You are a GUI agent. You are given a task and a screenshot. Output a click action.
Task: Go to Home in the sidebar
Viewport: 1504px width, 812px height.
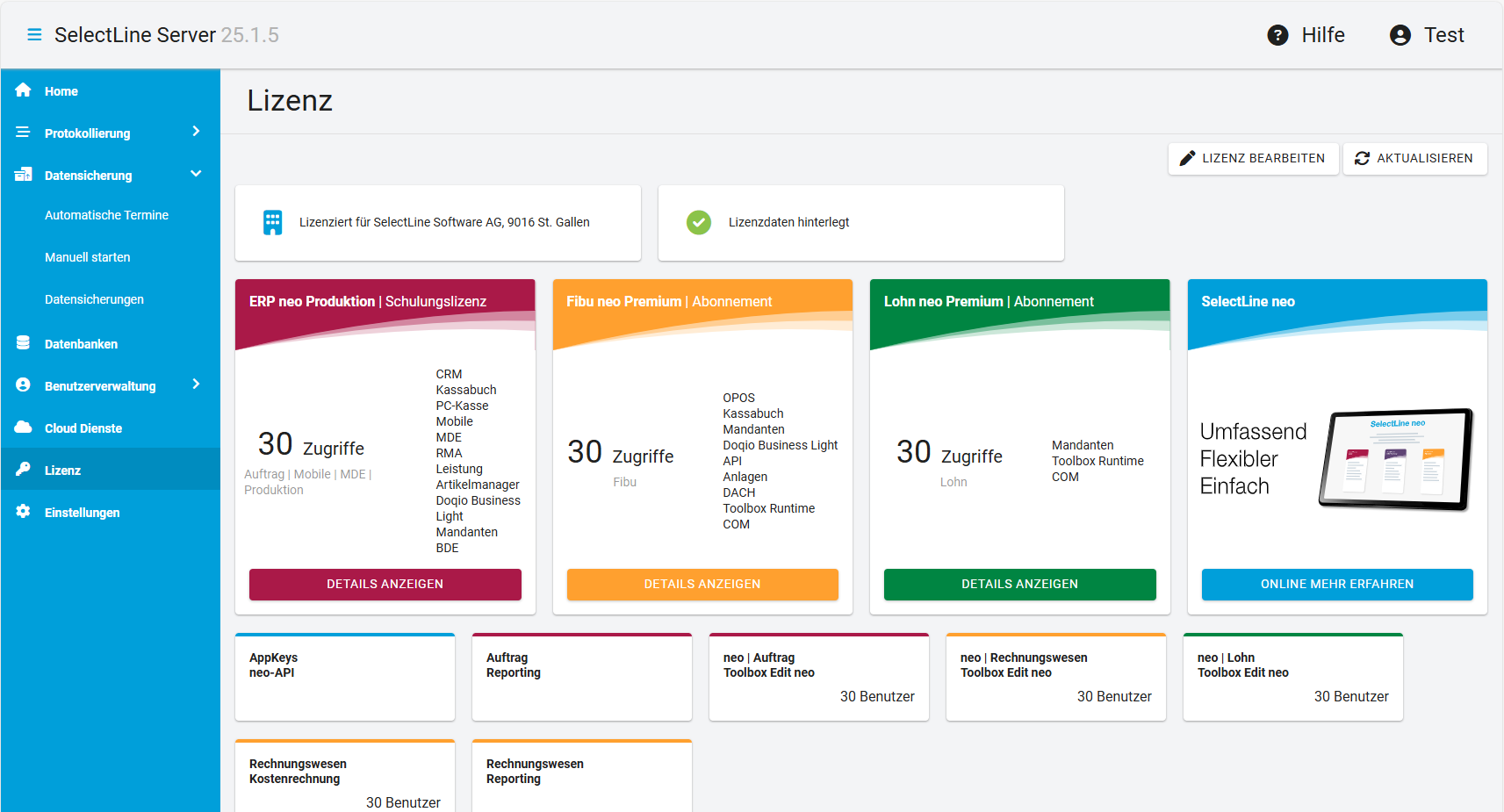111,90
